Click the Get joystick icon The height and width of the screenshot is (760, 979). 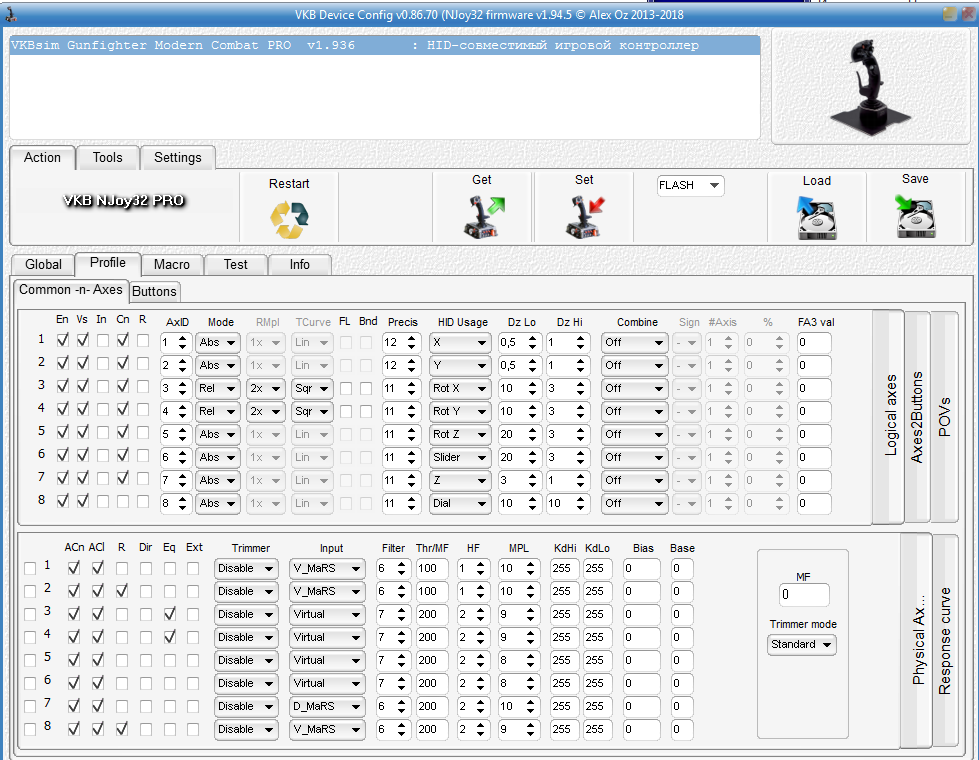(x=483, y=217)
